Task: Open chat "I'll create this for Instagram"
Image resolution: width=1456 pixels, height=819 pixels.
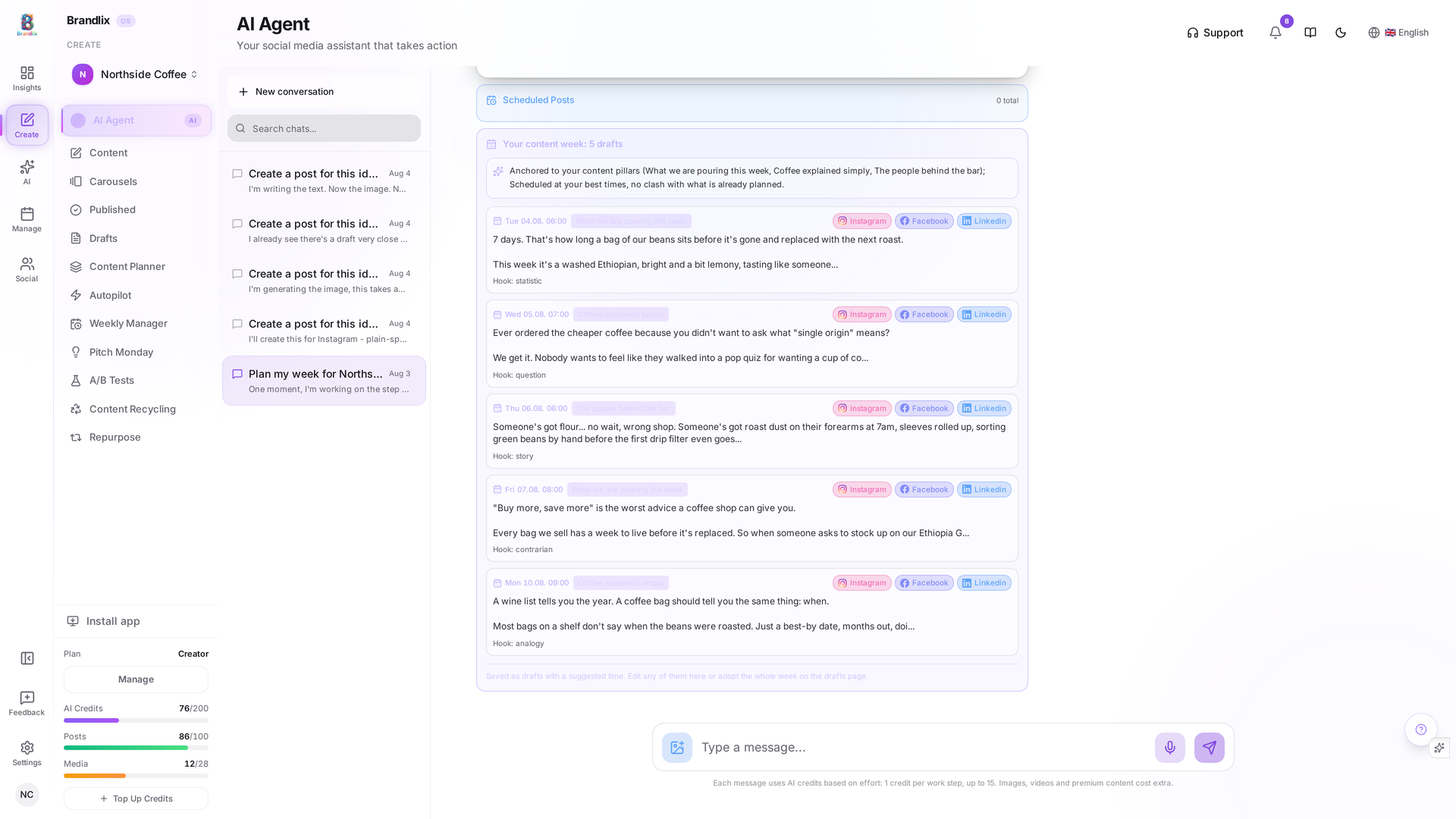Action: (x=324, y=331)
